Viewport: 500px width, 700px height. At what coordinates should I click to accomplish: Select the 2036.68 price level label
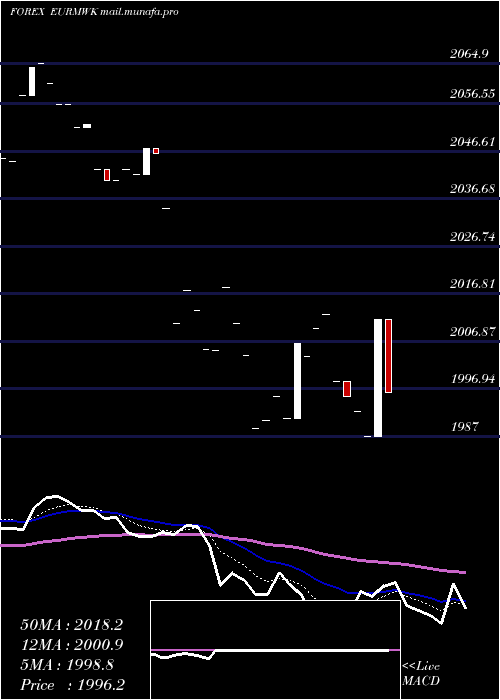click(472, 189)
